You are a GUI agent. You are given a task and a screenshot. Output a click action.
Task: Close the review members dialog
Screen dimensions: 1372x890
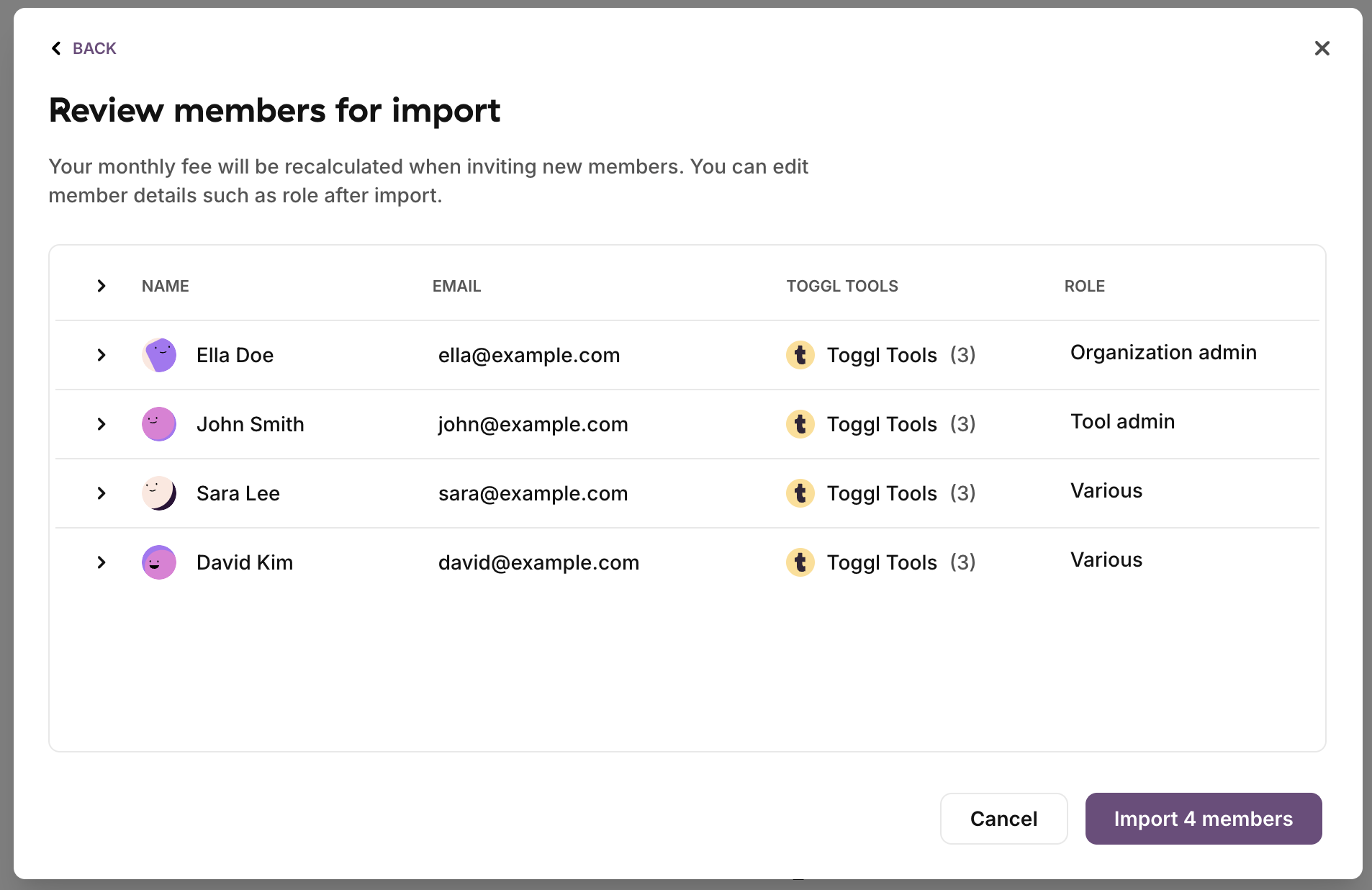tap(1322, 48)
